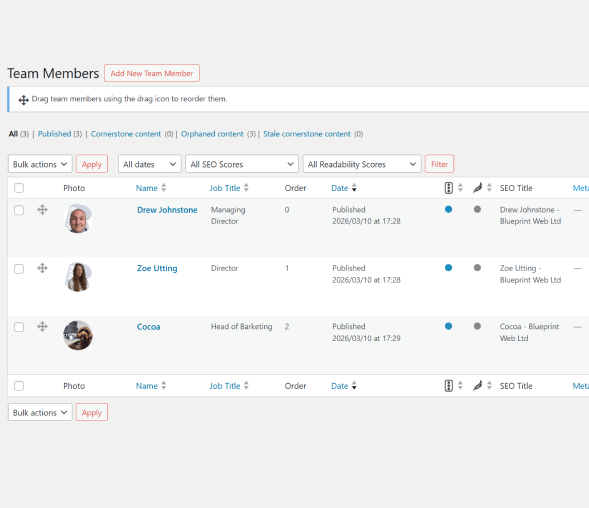Click Add New Team Member button
The height and width of the screenshot is (508, 589).
(x=152, y=73)
